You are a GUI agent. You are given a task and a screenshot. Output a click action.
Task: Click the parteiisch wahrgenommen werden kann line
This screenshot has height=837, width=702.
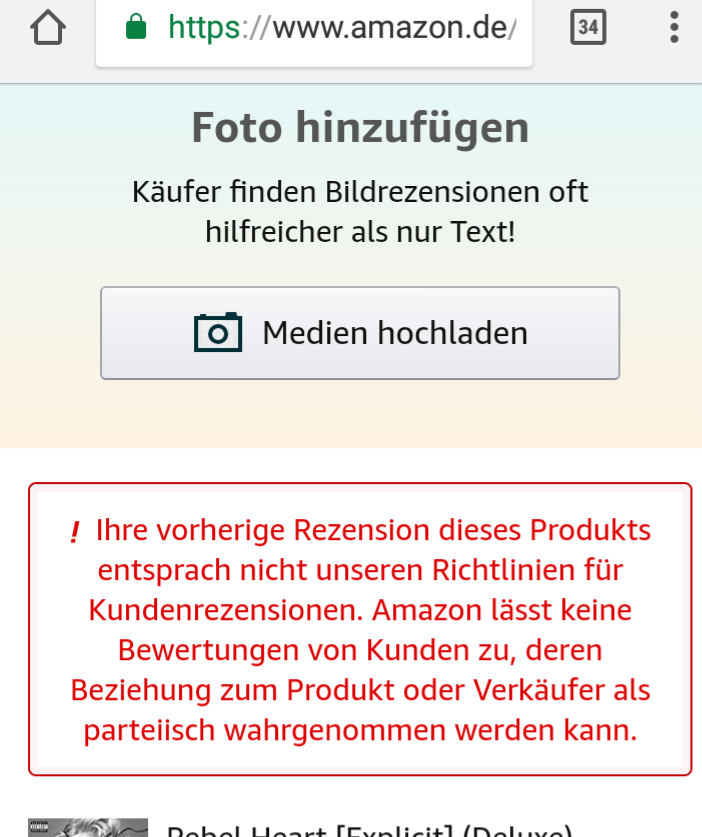coord(360,730)
